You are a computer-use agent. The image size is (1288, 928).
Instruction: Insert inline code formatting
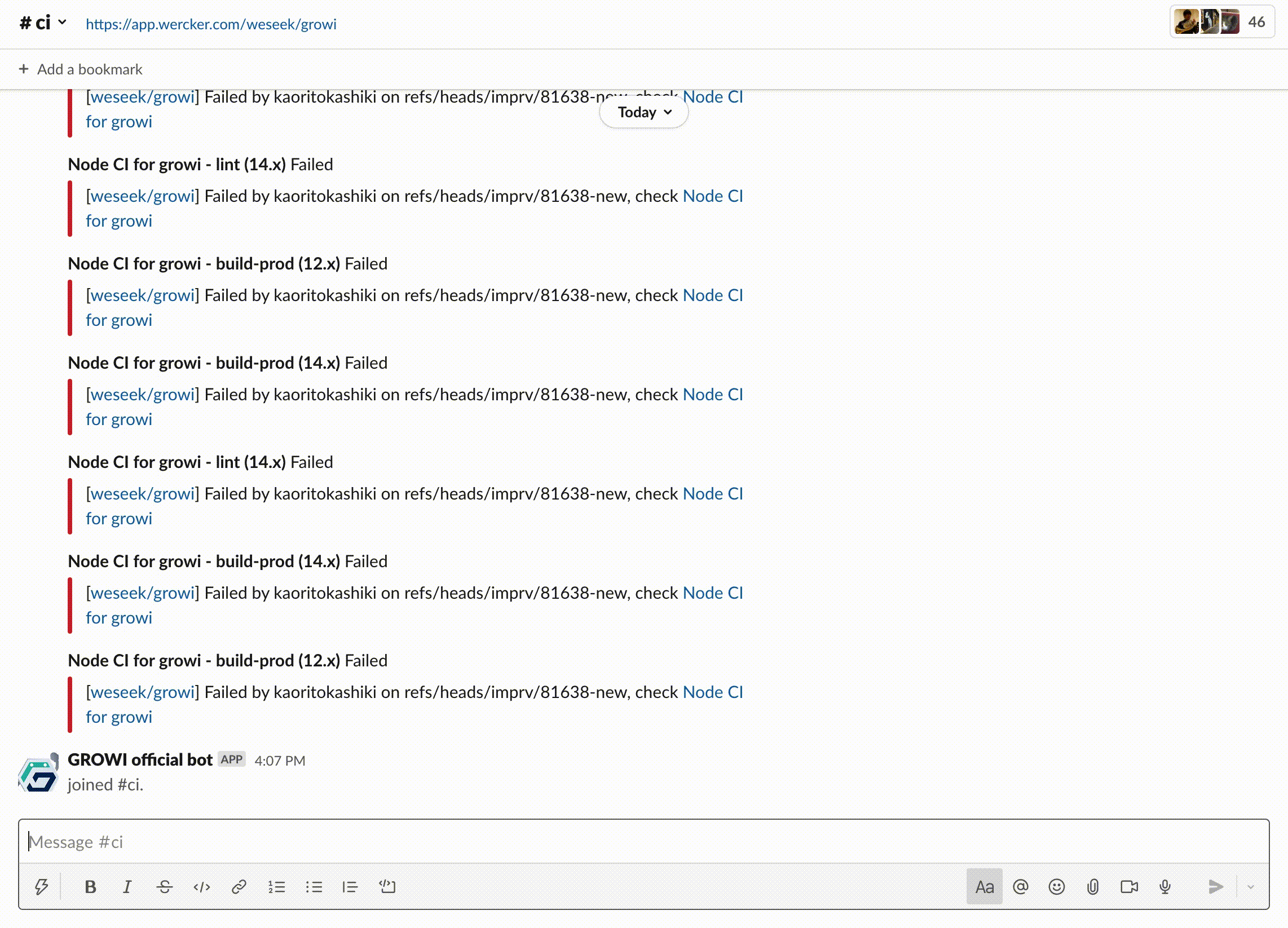click(202, 886)
